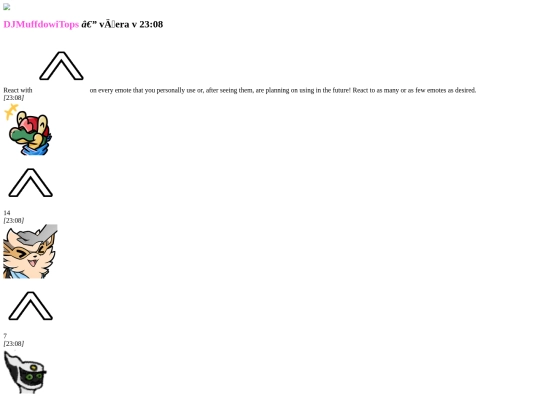
Task: Click the [23:08] timestamp above the Bowser emote
Action: click(14, 98)
